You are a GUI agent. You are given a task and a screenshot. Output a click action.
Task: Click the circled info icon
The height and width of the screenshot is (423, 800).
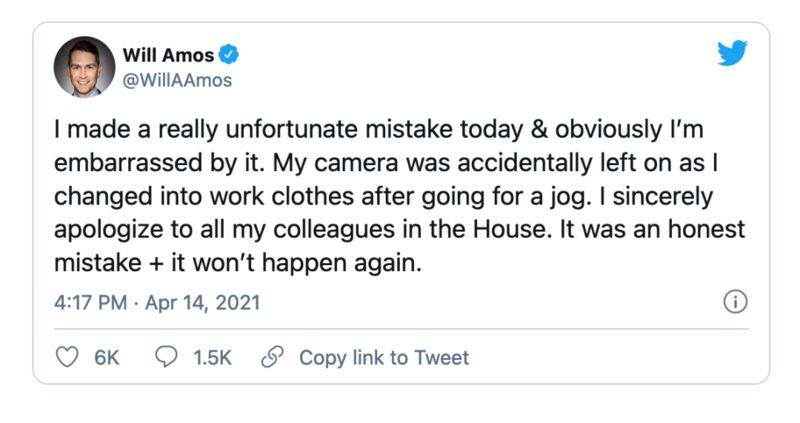click(735, 302)
